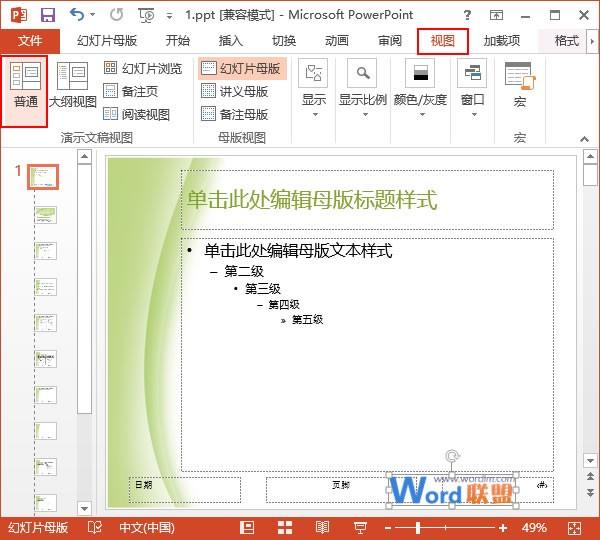
Task: Go to next slide double-arrow
Action: click(590, 492)
